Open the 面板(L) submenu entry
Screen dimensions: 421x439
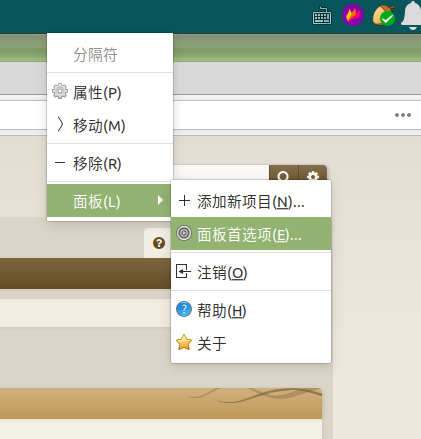[109, 201]
